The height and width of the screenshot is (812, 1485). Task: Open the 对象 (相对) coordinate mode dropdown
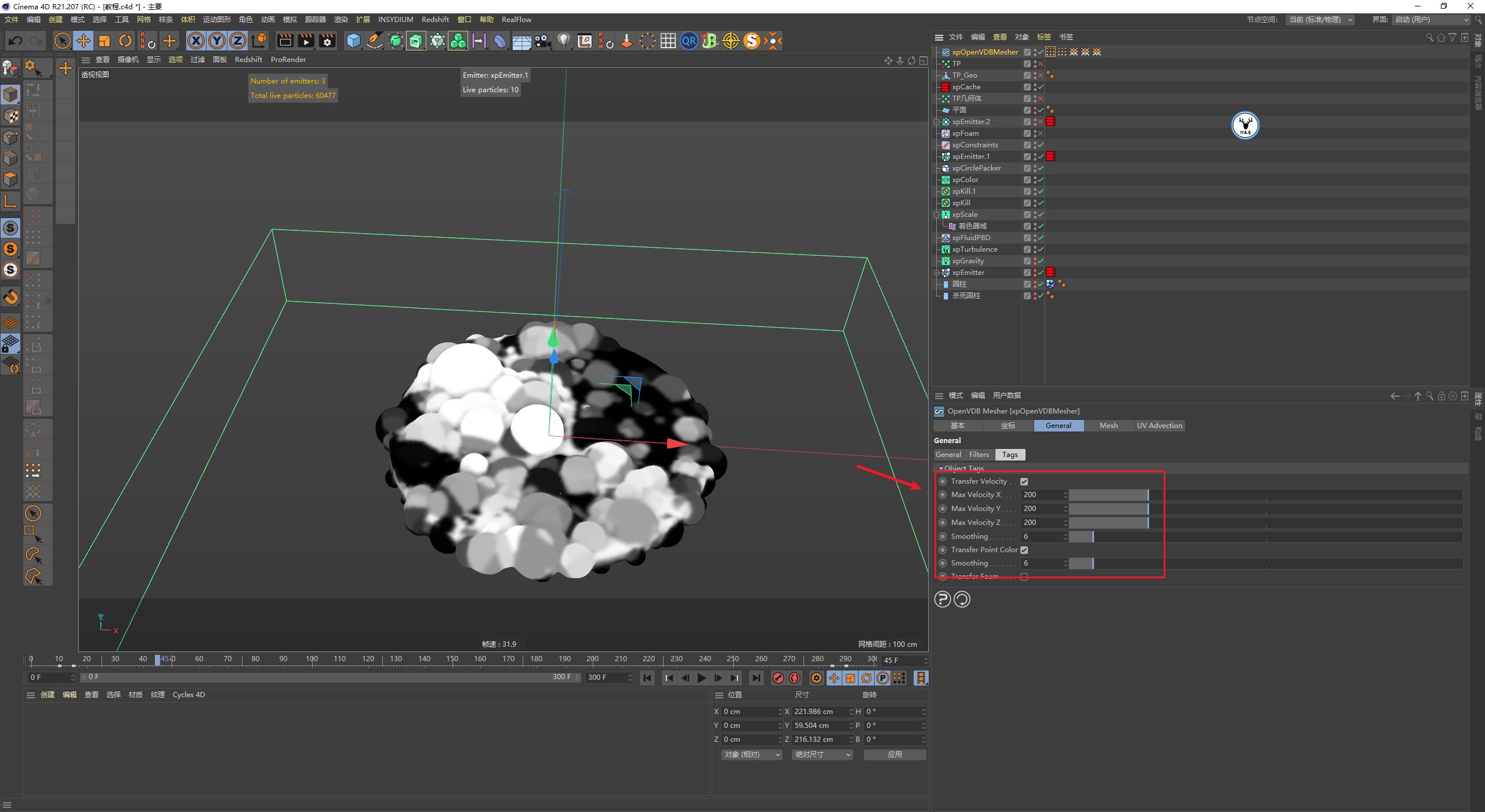coord(751,754)
